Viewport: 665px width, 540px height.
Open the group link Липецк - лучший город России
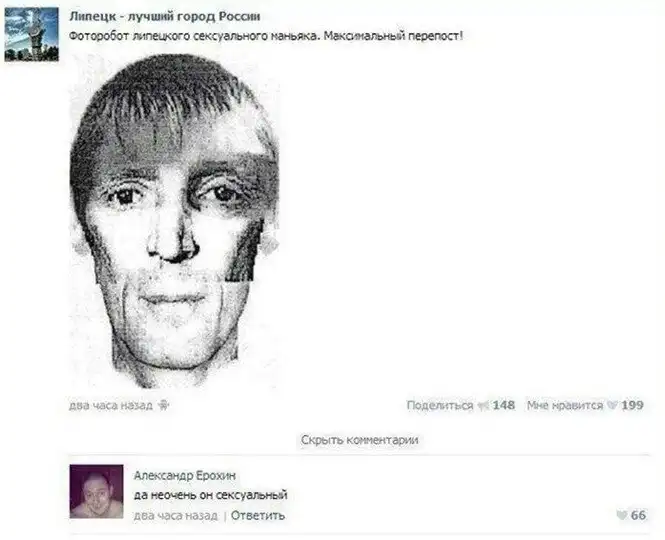pos(165,17)
